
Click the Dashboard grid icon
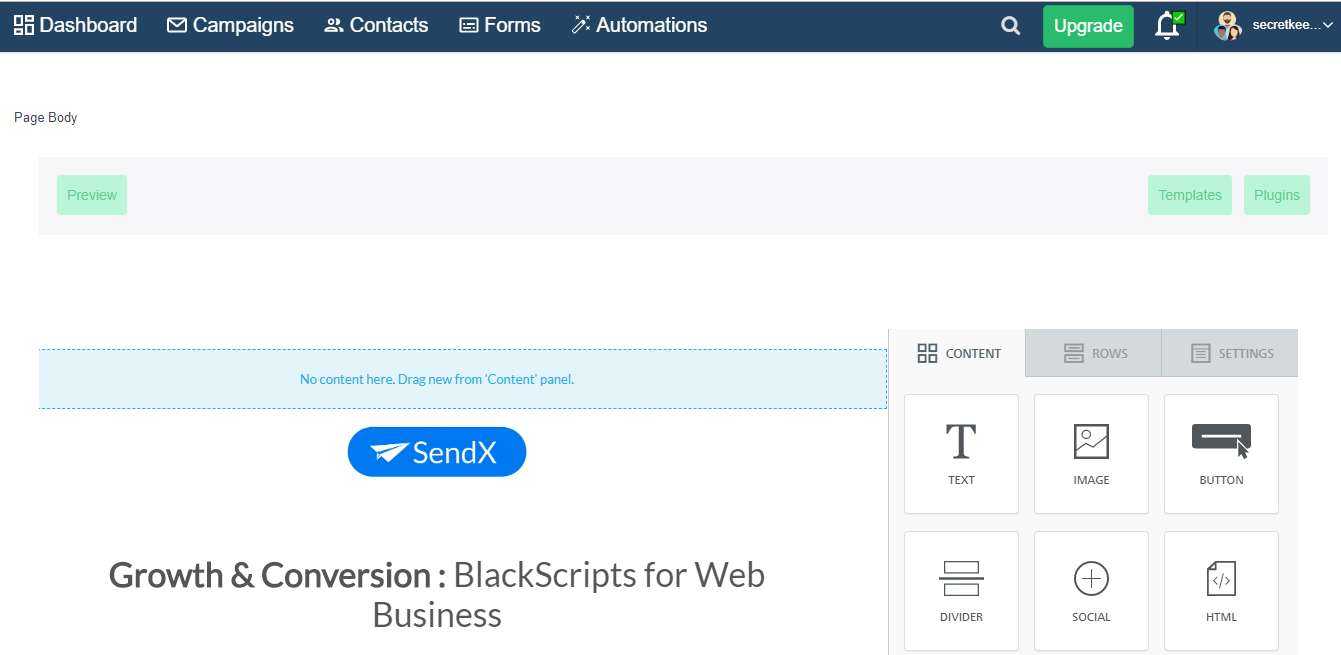tap(22, 24)
